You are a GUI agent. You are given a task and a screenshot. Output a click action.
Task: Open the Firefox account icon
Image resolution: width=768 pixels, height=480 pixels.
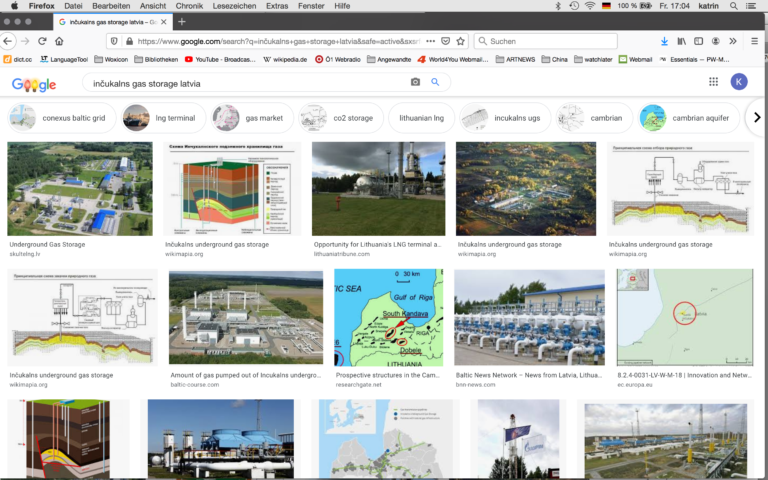tap(716, 42)
